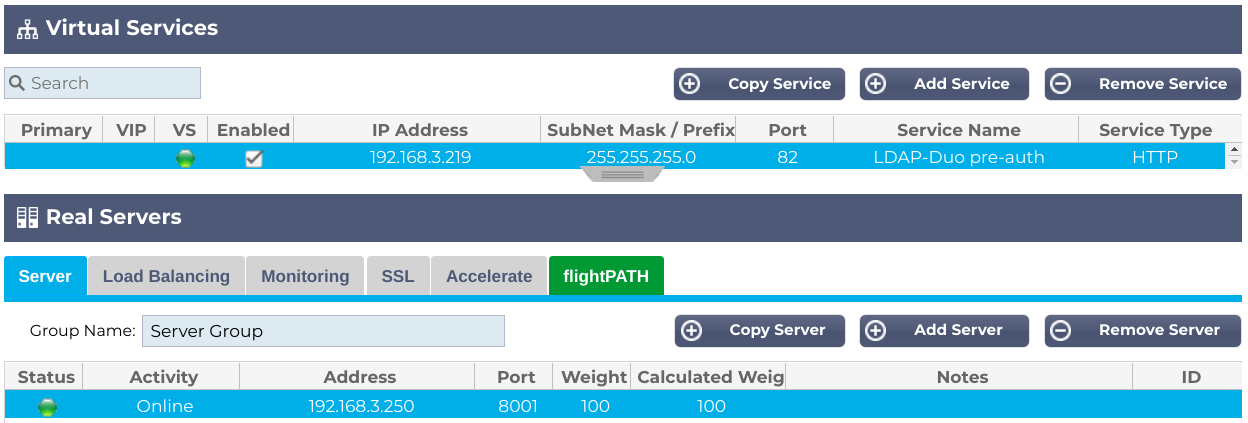Collapse the Virtual Services pane divider handle
This screenshot has height=423, width=1248.
[x=621, y=174]
